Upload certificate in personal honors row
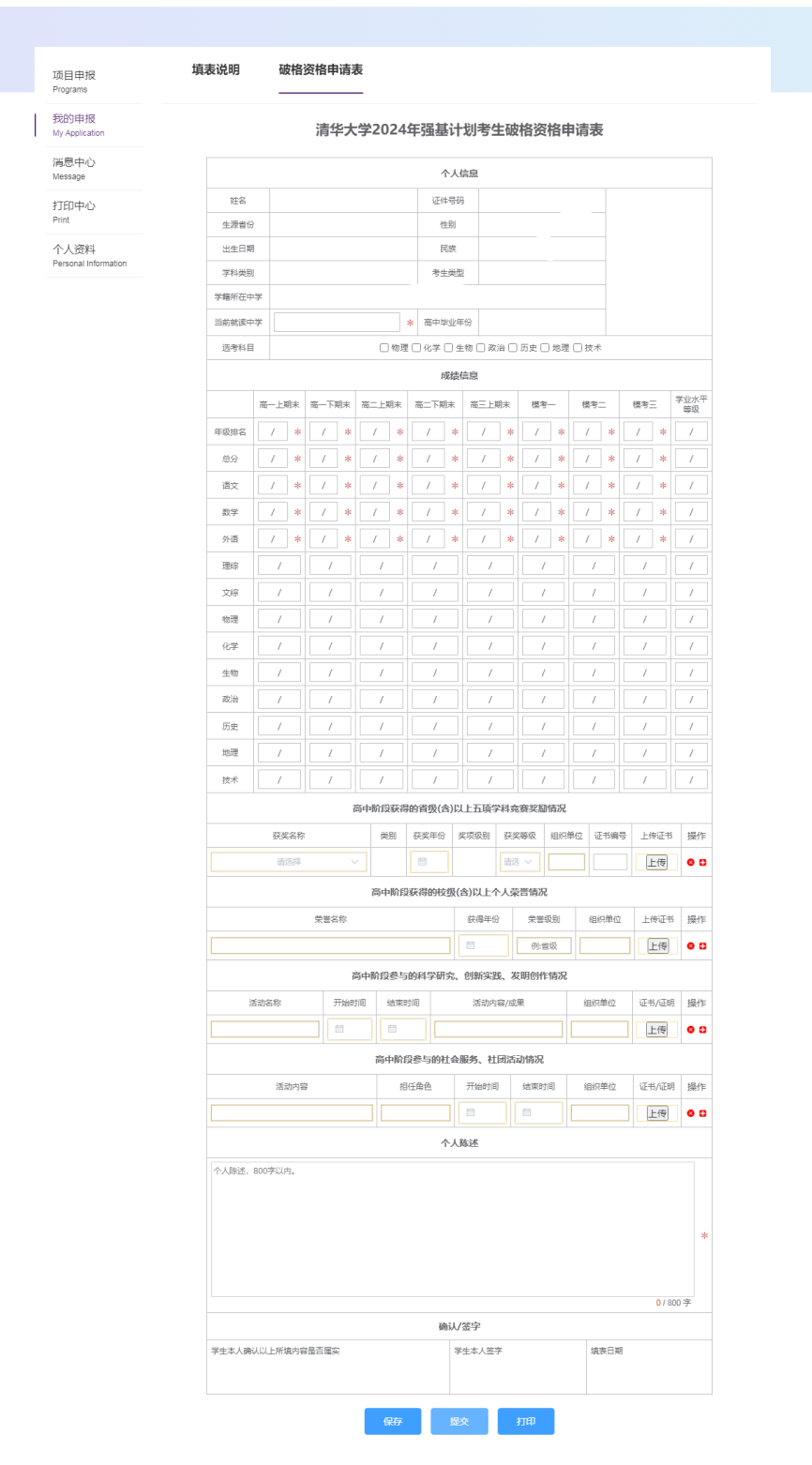This screenshot has height=1465, width=812. point(657,945)
